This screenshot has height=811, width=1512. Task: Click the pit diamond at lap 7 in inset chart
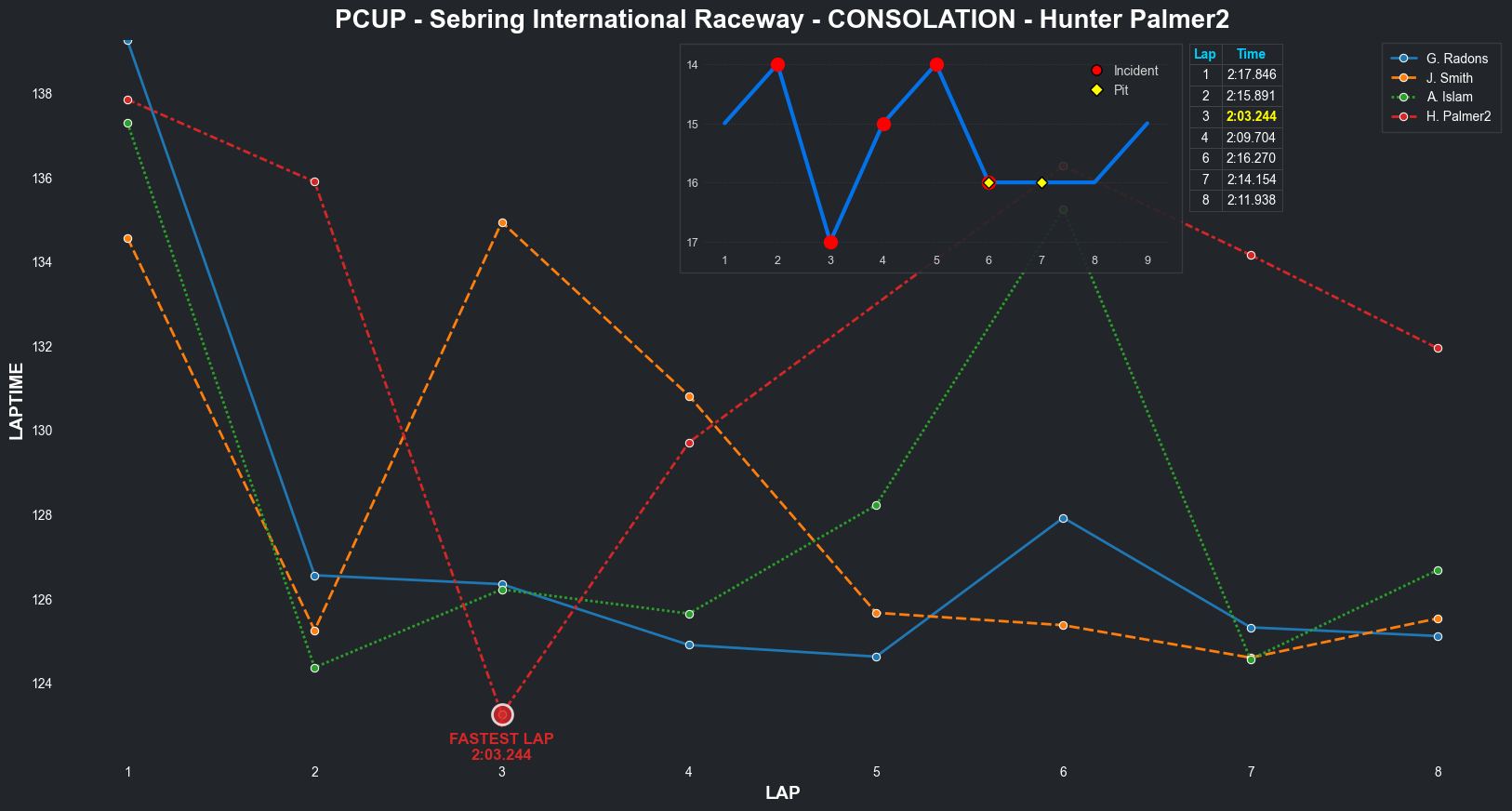[x=1041, y=183]
